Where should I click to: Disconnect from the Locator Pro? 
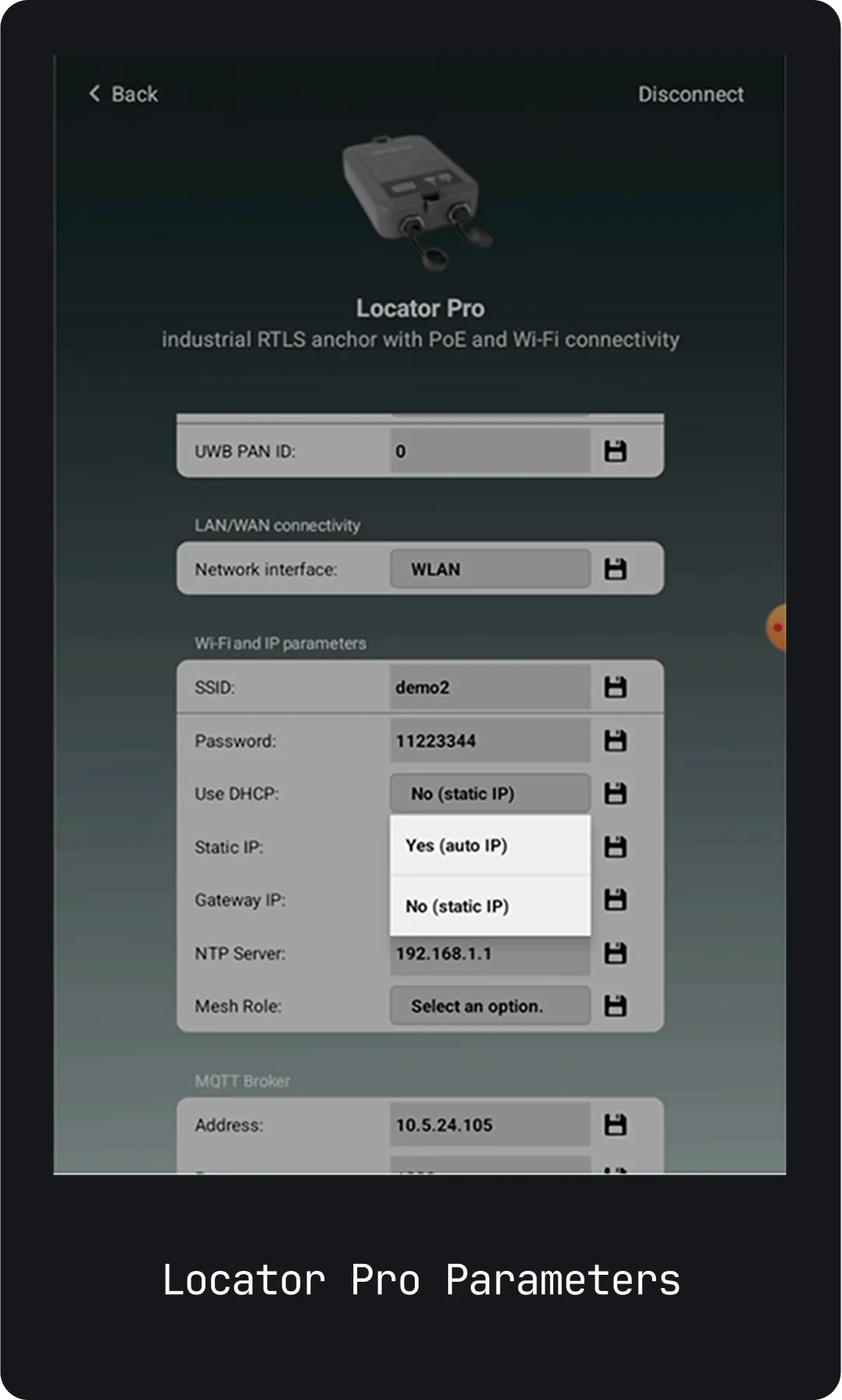pos(690,94)
